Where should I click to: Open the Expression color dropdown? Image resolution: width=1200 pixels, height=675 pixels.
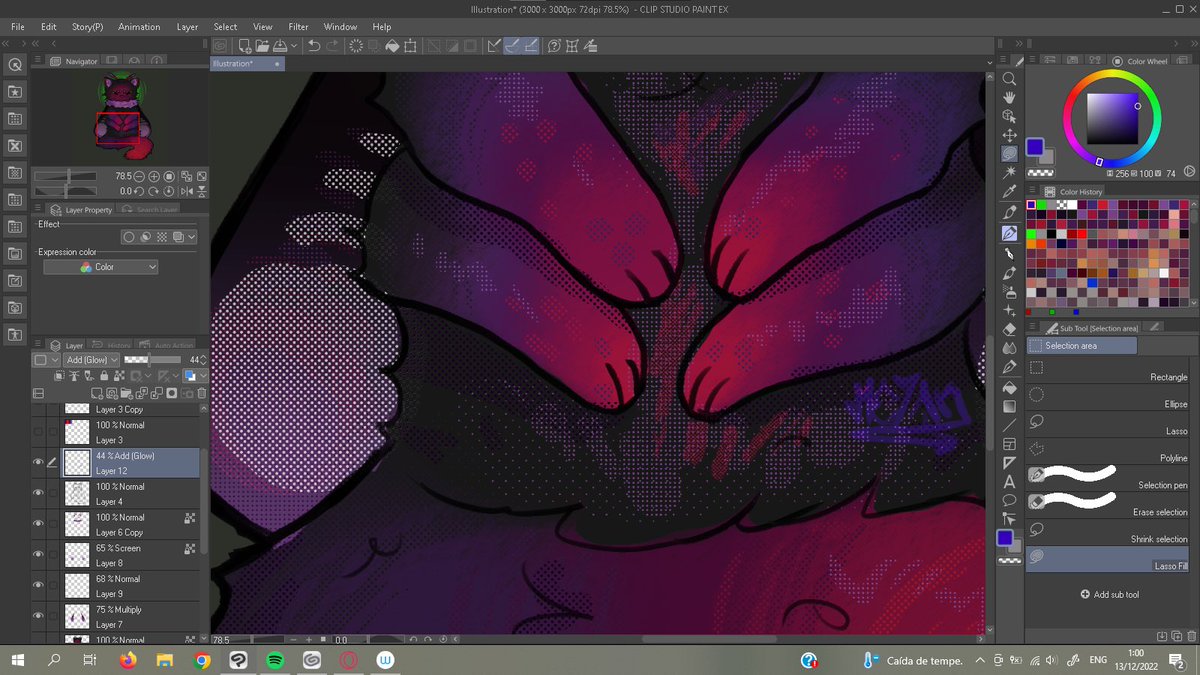[x=101, y=267]
